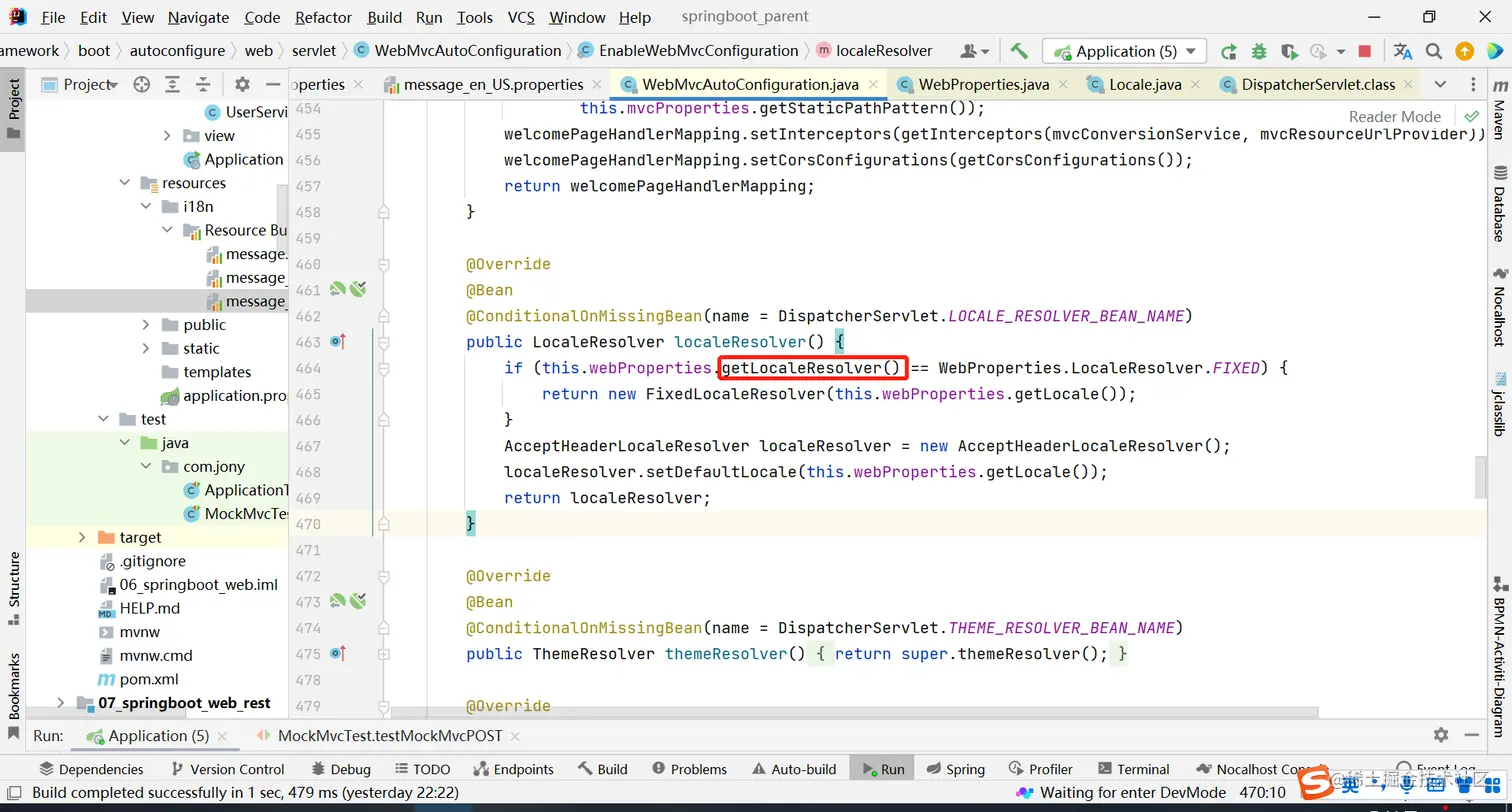Expand the target folder

tap(82, 537)
